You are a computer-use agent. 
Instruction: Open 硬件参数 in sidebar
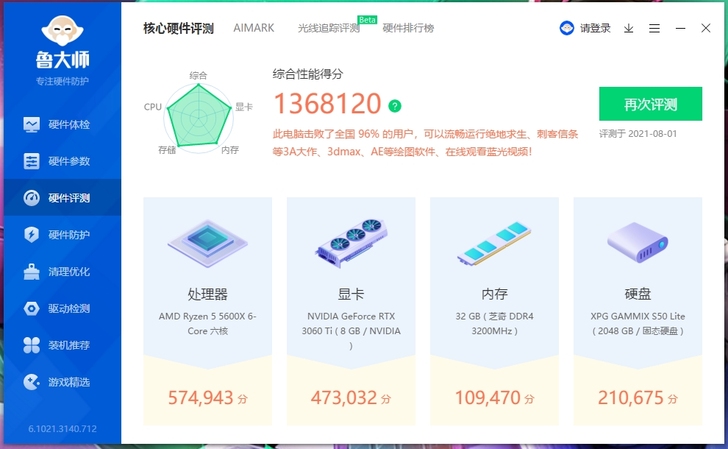(x=62, y=161)
